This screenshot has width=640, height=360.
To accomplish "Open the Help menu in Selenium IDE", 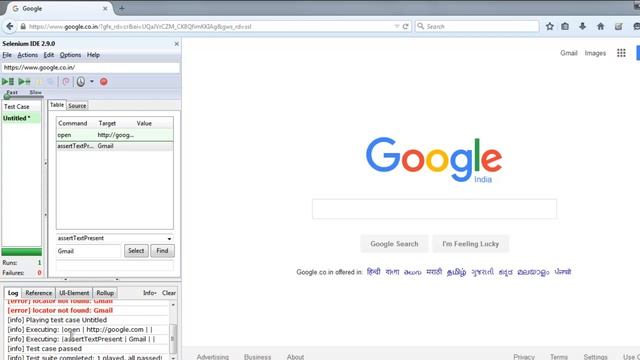I will click(93, 55).
